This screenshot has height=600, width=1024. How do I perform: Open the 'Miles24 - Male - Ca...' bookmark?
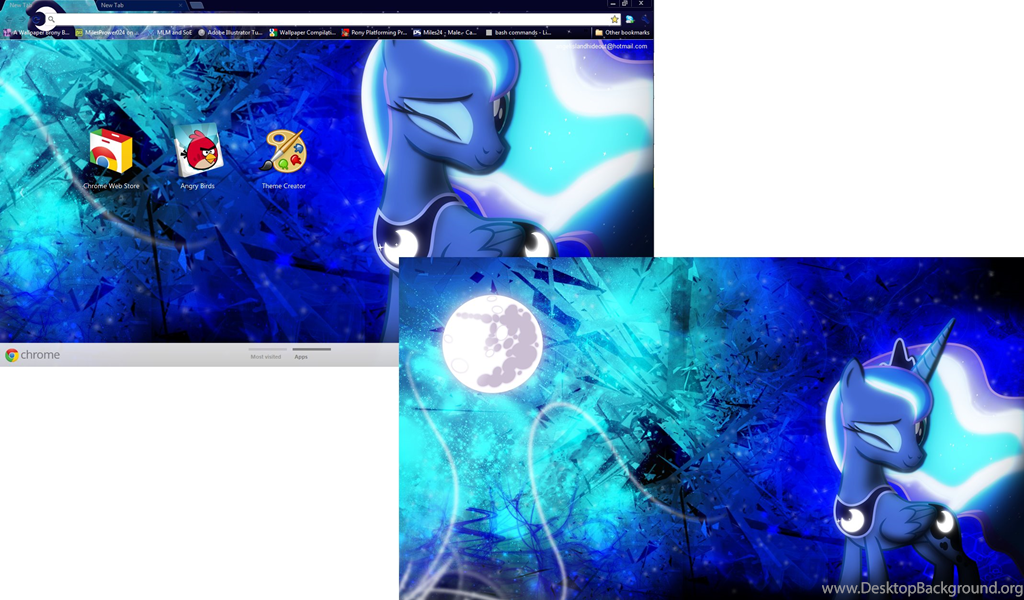pos(445,33)
